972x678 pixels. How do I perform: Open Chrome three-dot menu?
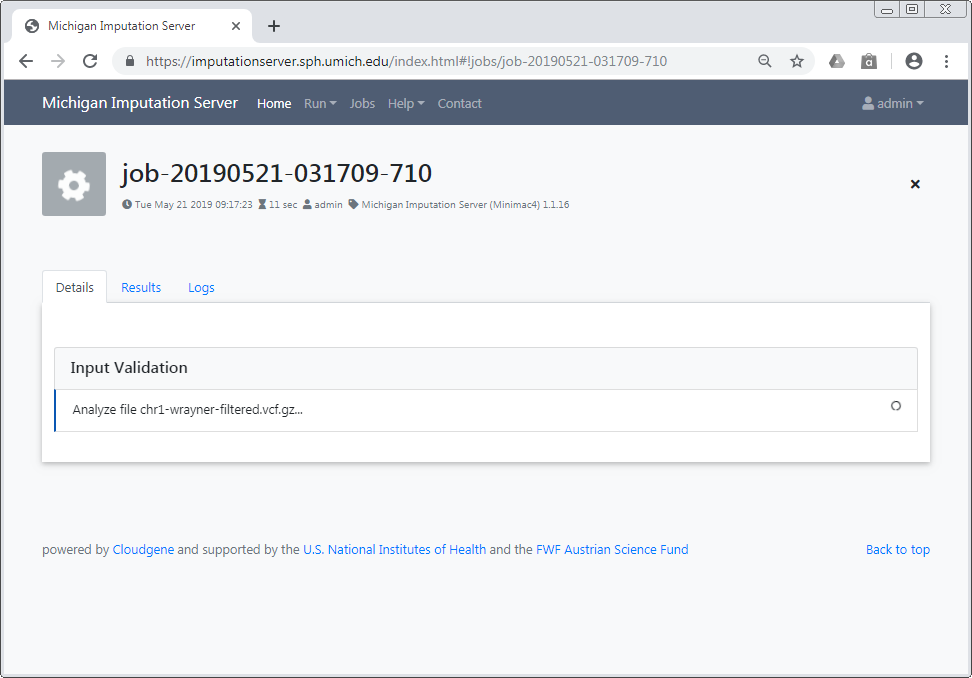[946, 61]
